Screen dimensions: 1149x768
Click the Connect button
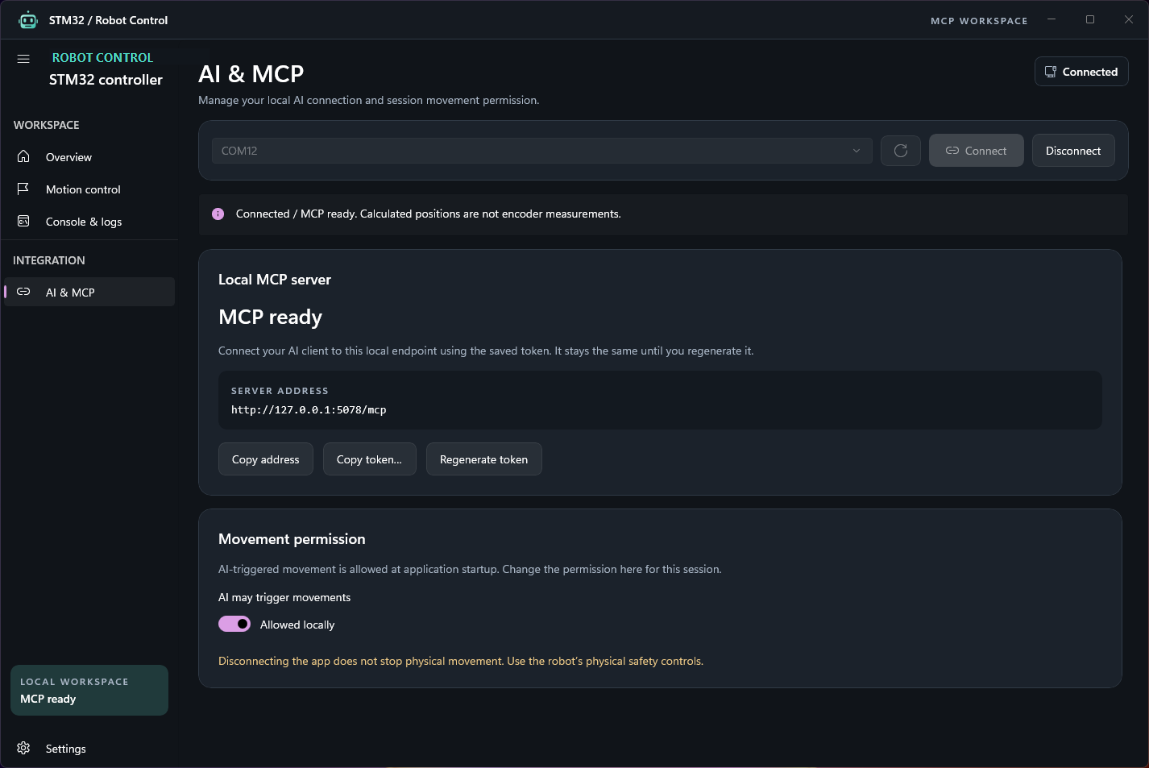click(x=976, y=150)
